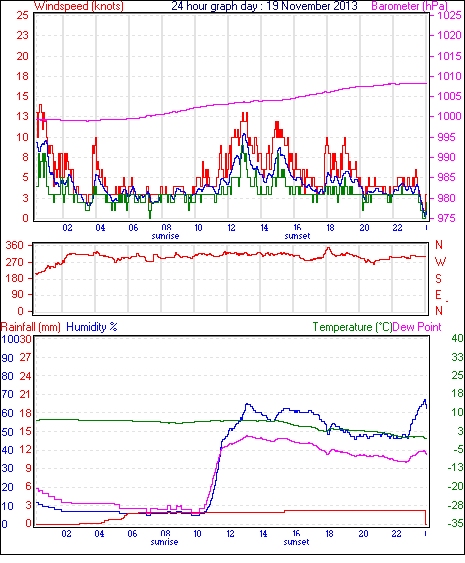Click the Humidity % legend label
The image size is (465, 563).
92,327
